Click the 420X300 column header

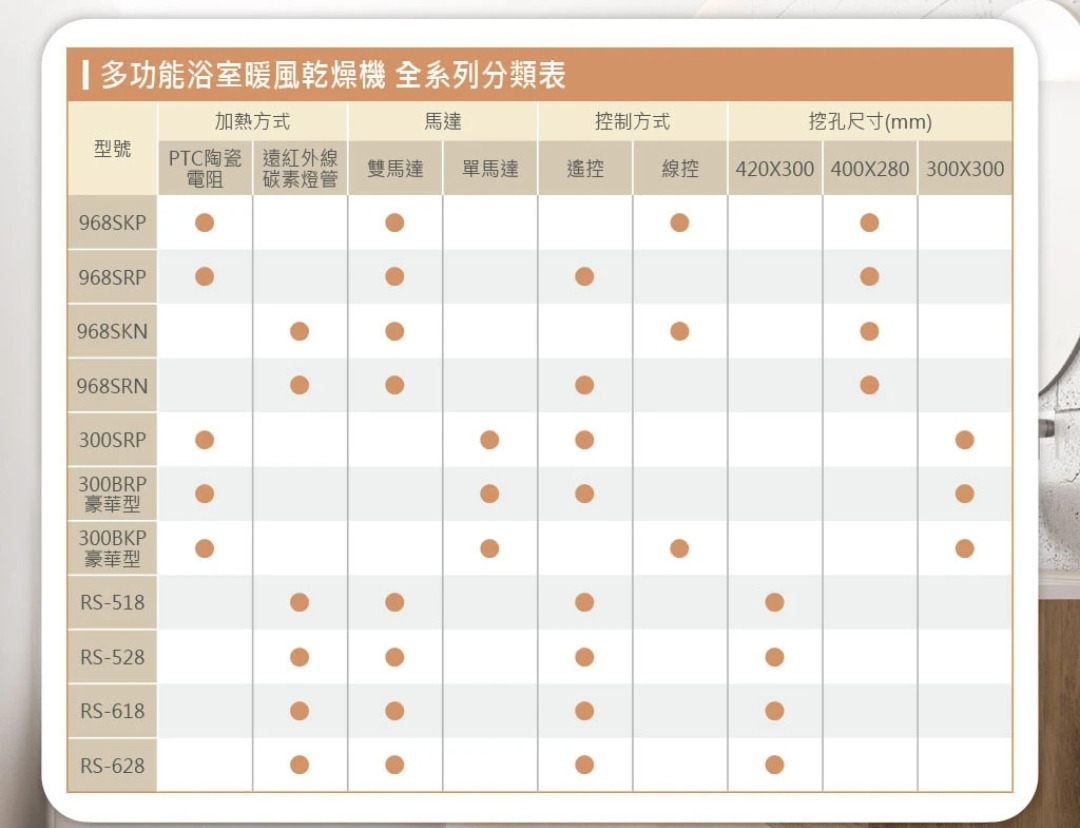point(775,169)
